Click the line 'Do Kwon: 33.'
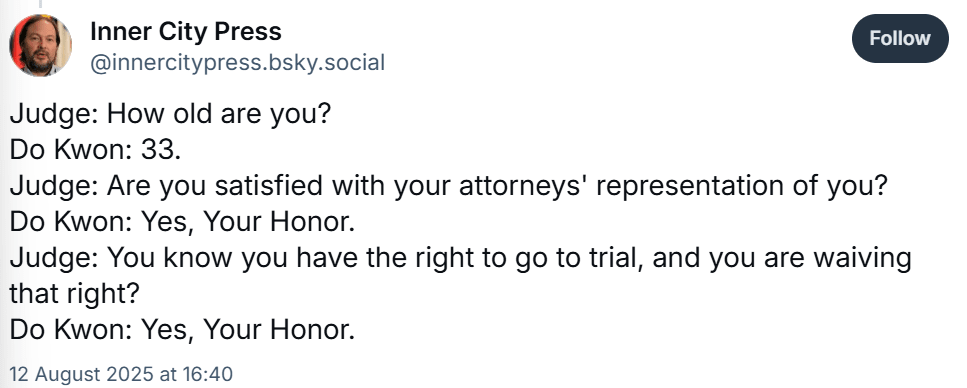 tap(96, 151)
